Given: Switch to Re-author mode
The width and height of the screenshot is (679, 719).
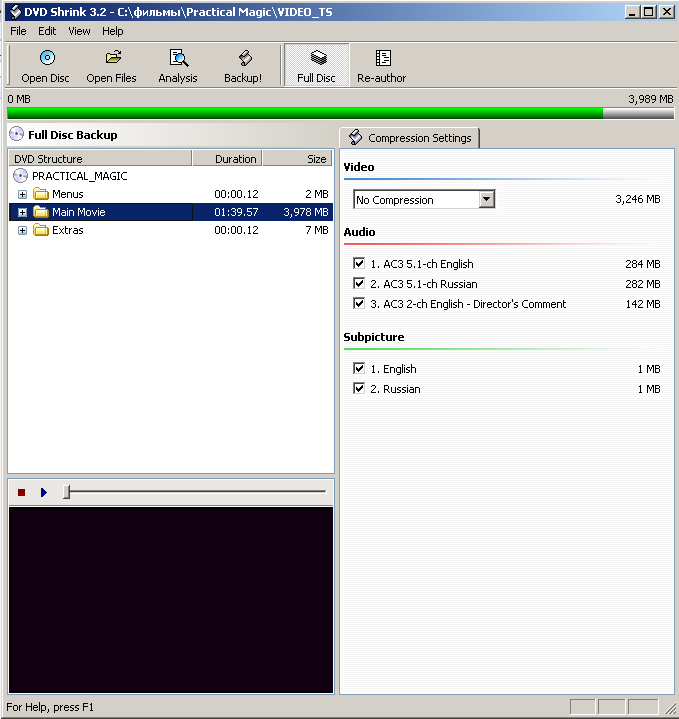Looking at the screenshot, I should click(x=382, y=65).
